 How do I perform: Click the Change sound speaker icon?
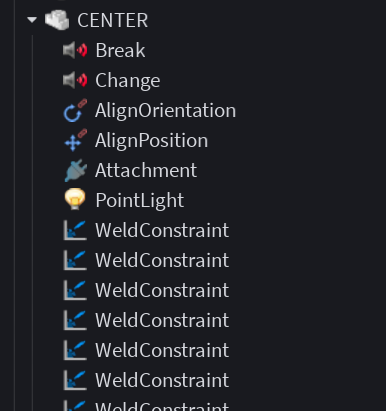pyautogui.click(x=75, y=80)
